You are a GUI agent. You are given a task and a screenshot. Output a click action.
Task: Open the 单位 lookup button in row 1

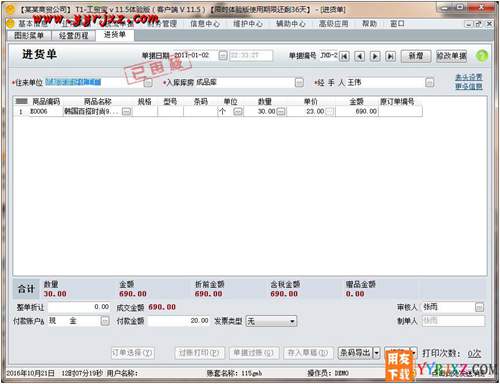click(x=238, y=112)
